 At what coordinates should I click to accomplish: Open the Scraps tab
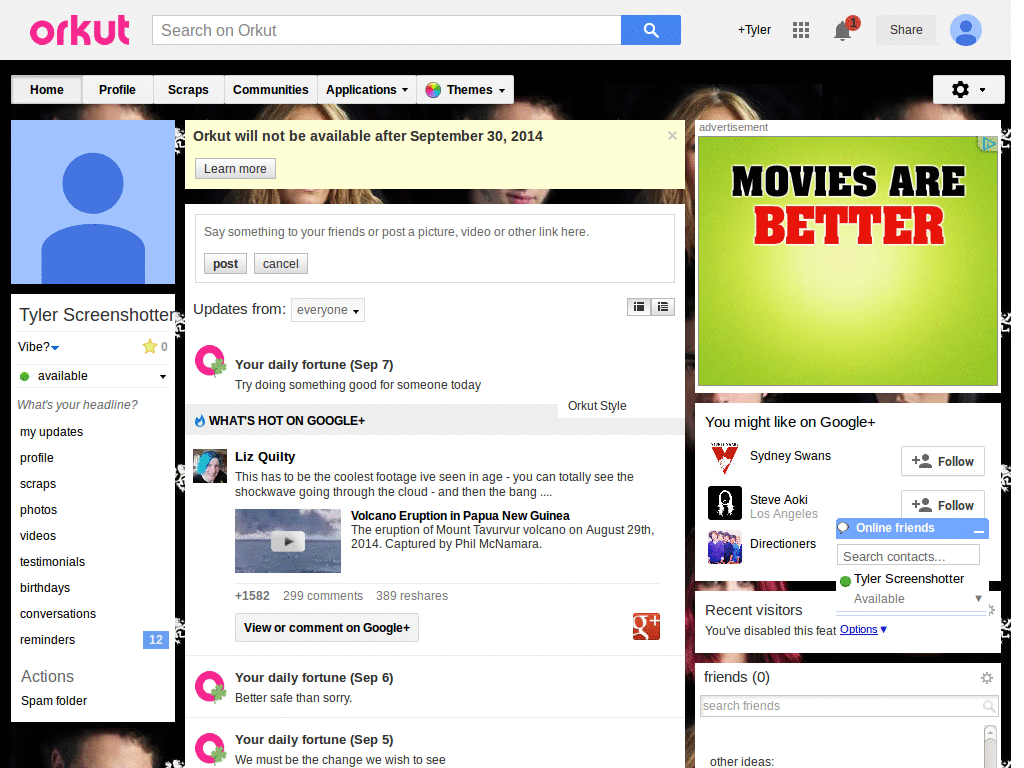188,89
